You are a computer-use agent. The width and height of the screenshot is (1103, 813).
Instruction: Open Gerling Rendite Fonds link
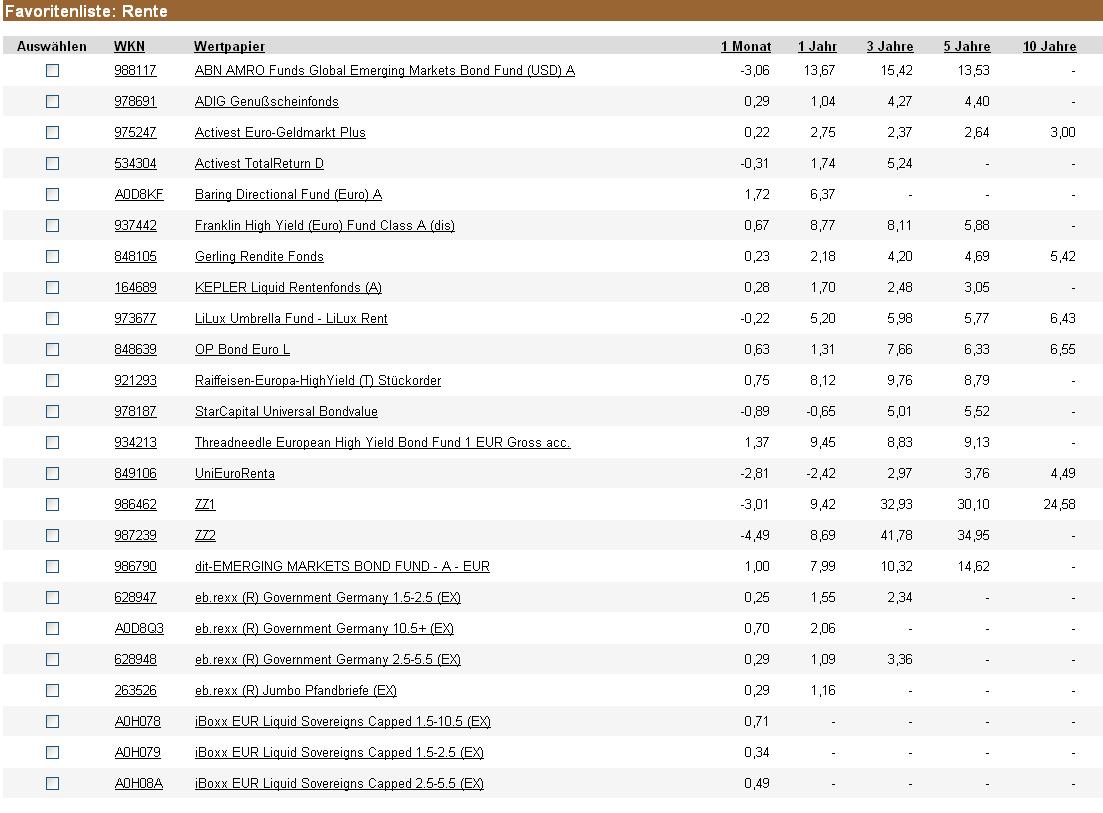[x=259, y=256]
